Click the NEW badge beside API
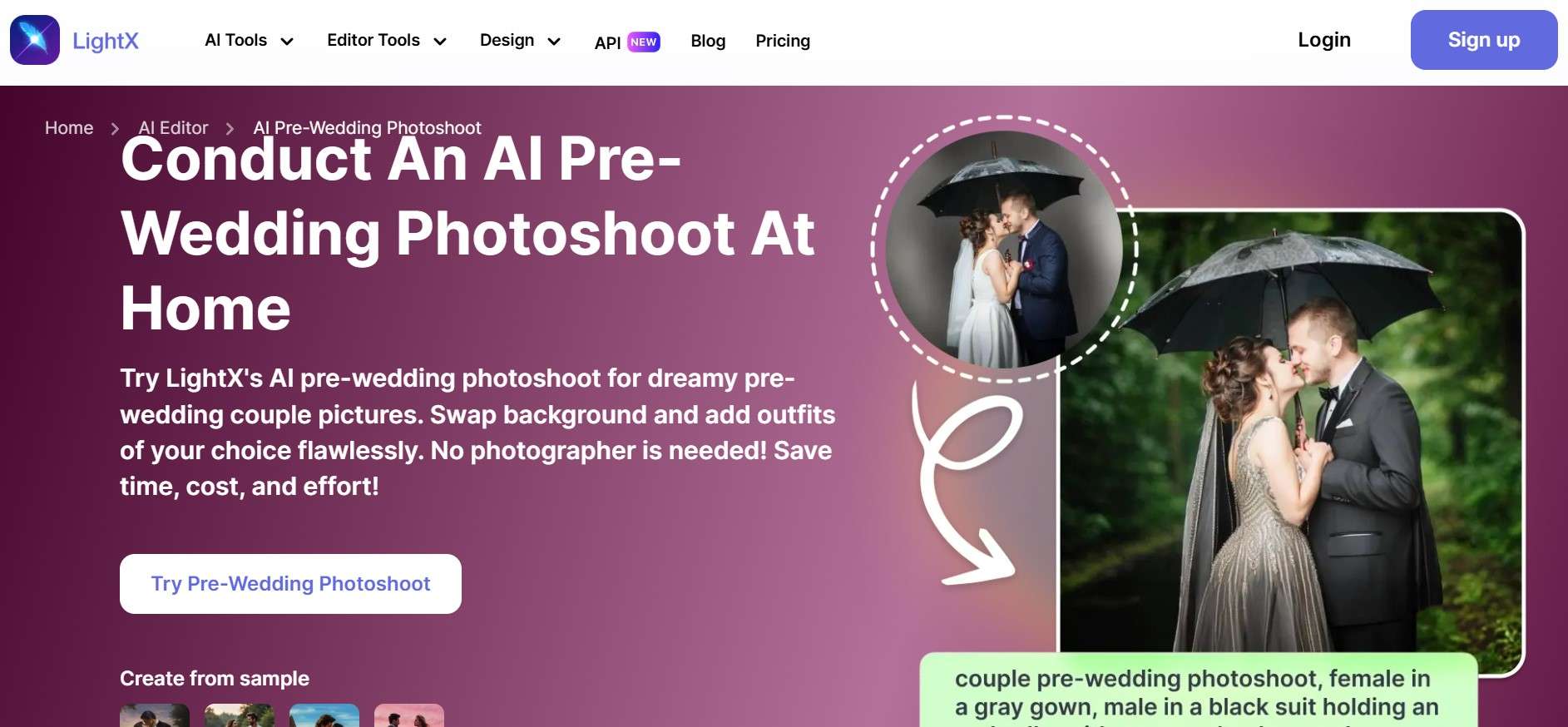1568x727 pixels. (644, 42)
